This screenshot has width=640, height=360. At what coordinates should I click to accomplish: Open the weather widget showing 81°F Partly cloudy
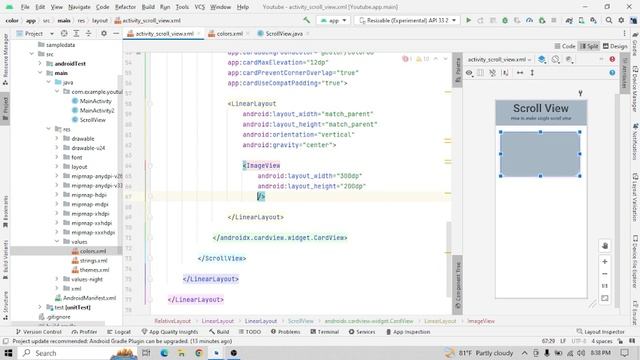(480, 353)
